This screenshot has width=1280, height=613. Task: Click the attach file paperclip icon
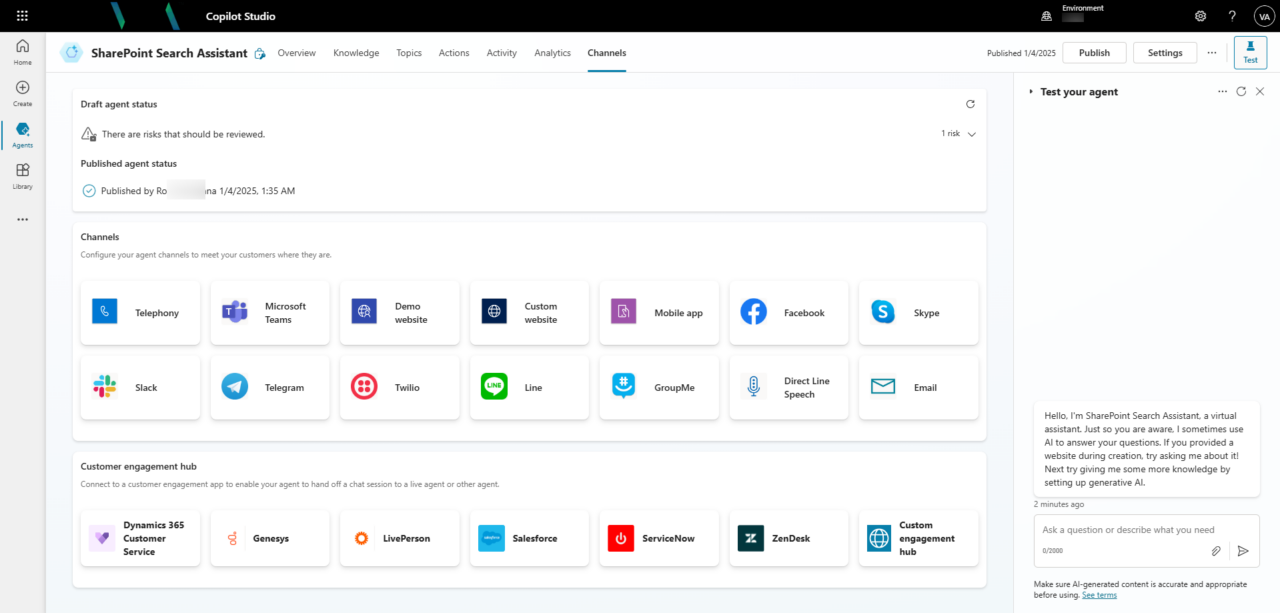pos(1216,551)
